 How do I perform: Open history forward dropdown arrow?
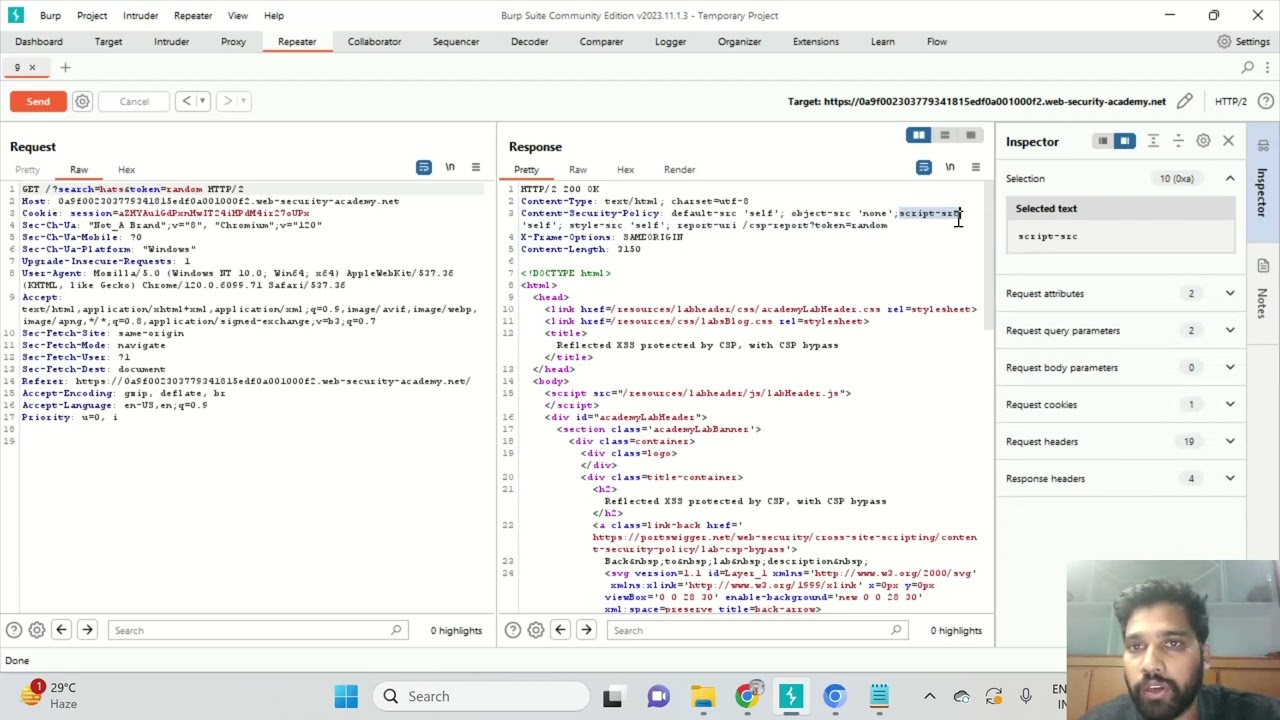point(243,101)
